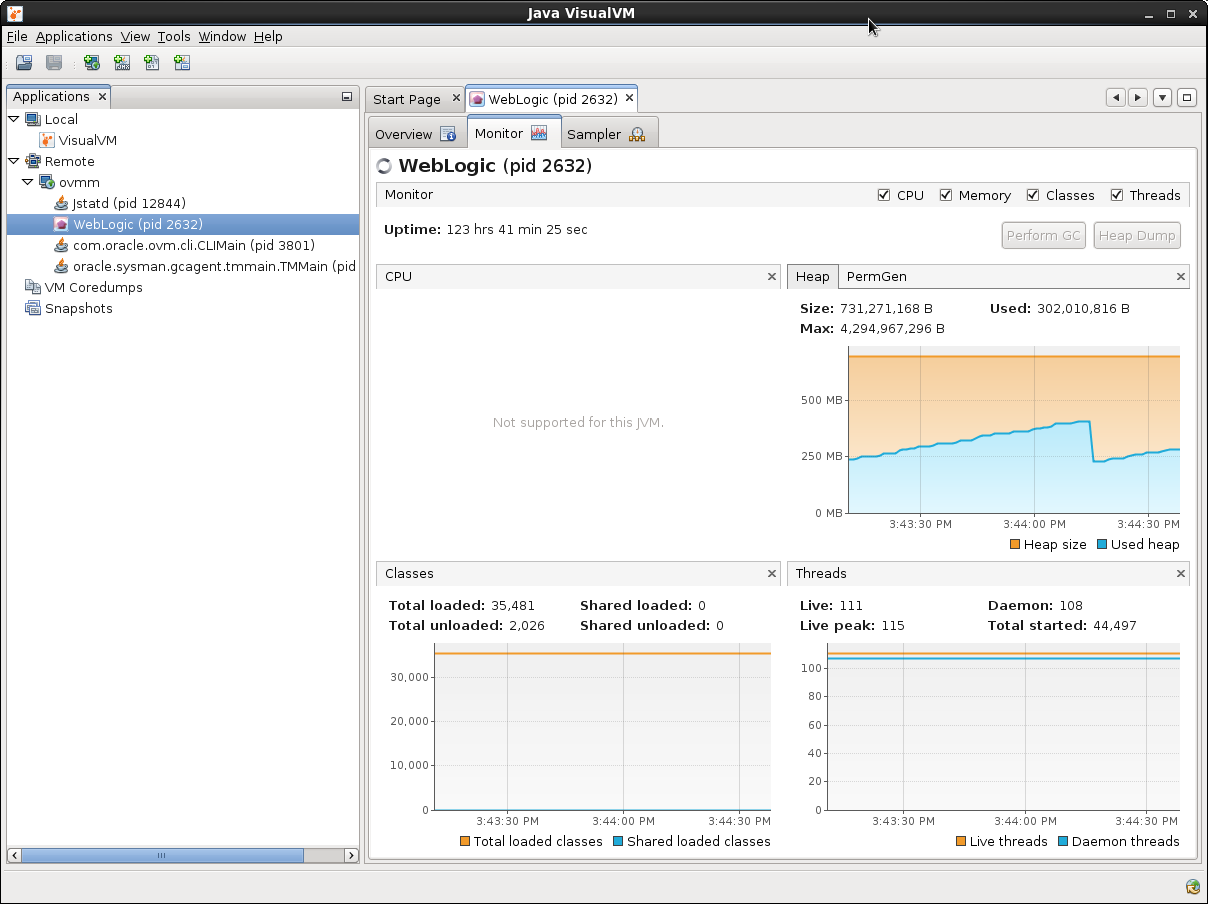Select Jstatd (pid 12844) in the tree

pos(128,203)
